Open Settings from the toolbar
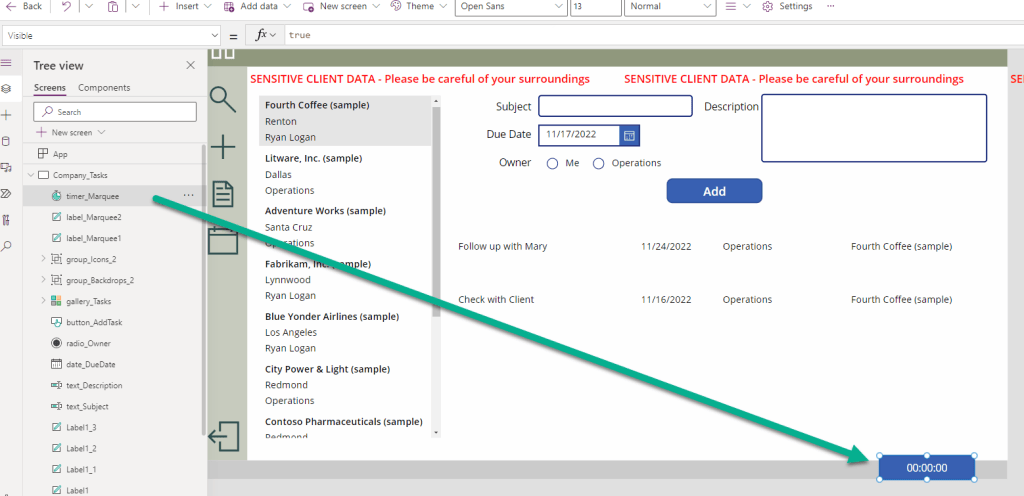 (x=788, y=6)
